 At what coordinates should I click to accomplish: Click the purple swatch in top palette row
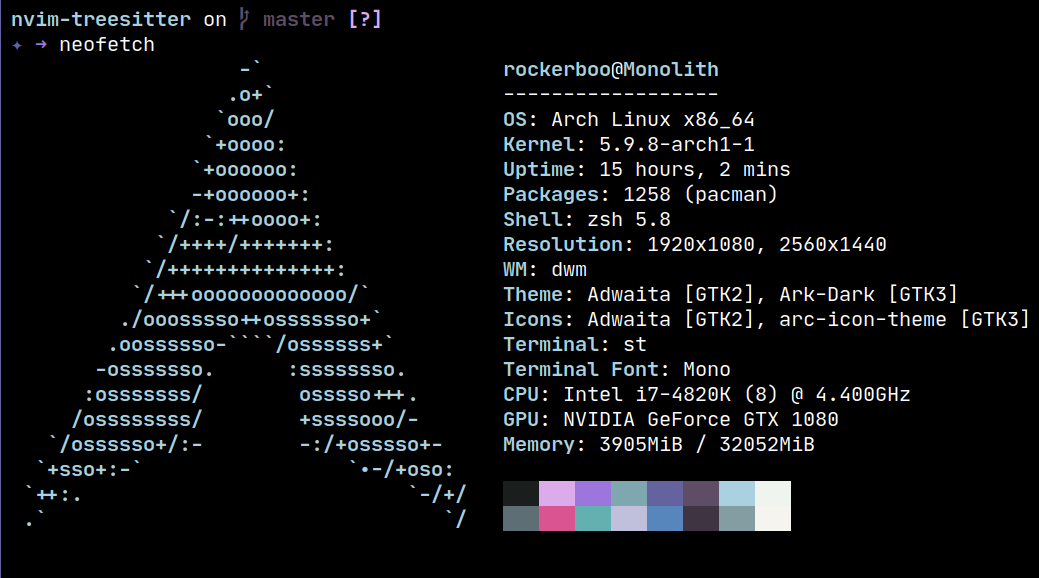(592, 494)
